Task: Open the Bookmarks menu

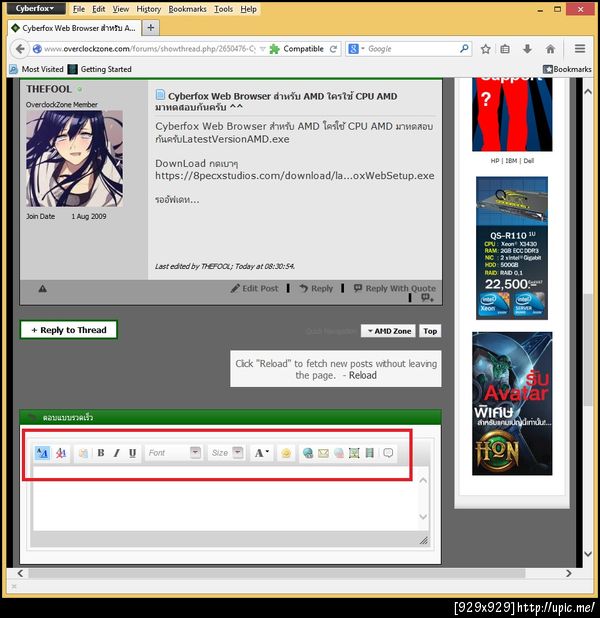Action: pyautogui.click(x=187, y=9)
